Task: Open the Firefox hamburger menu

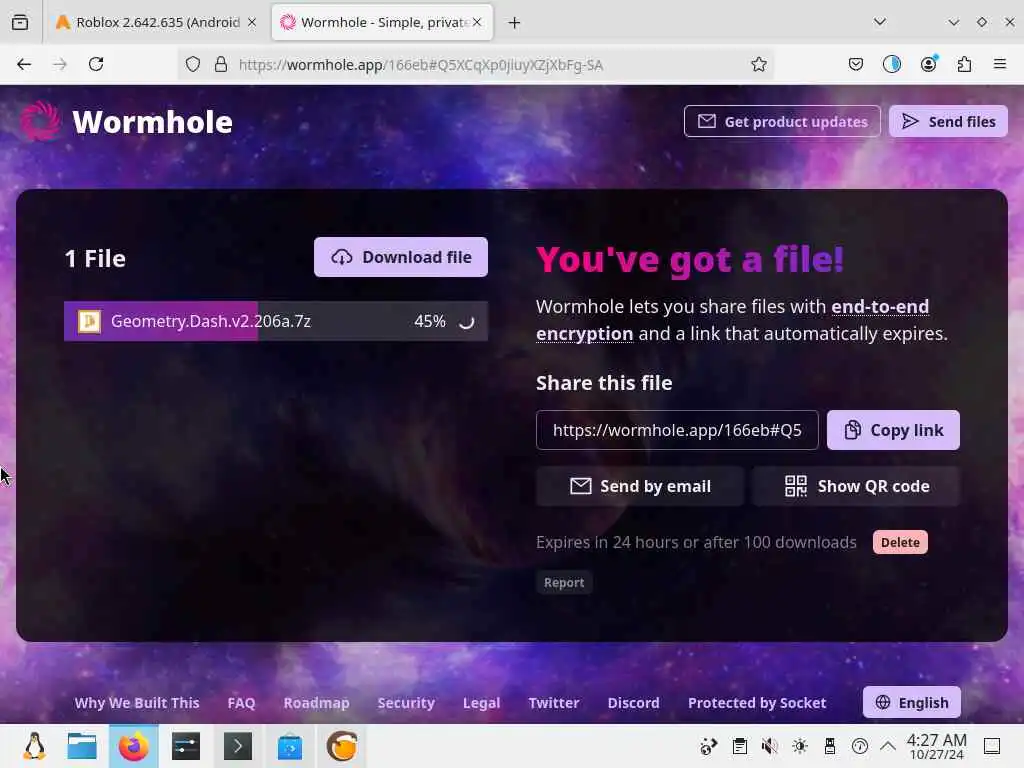Action: (1000, 64)
